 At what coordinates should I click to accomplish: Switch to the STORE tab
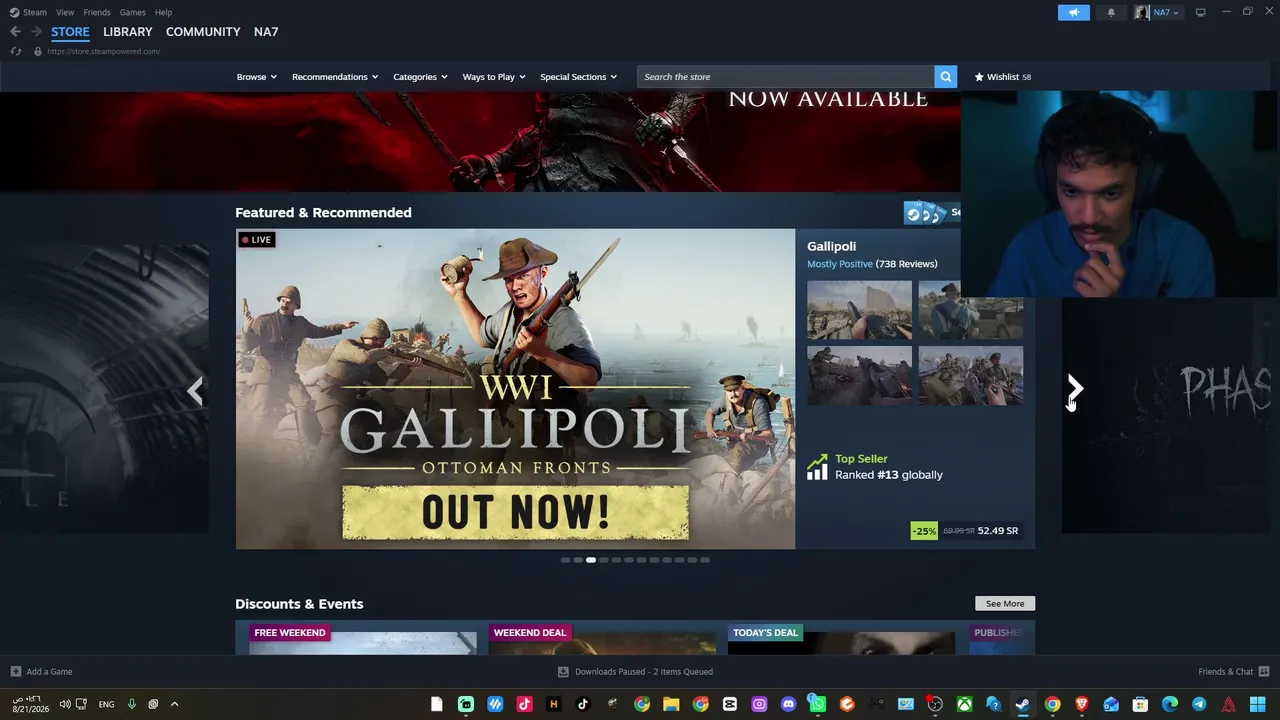[70, 32]
